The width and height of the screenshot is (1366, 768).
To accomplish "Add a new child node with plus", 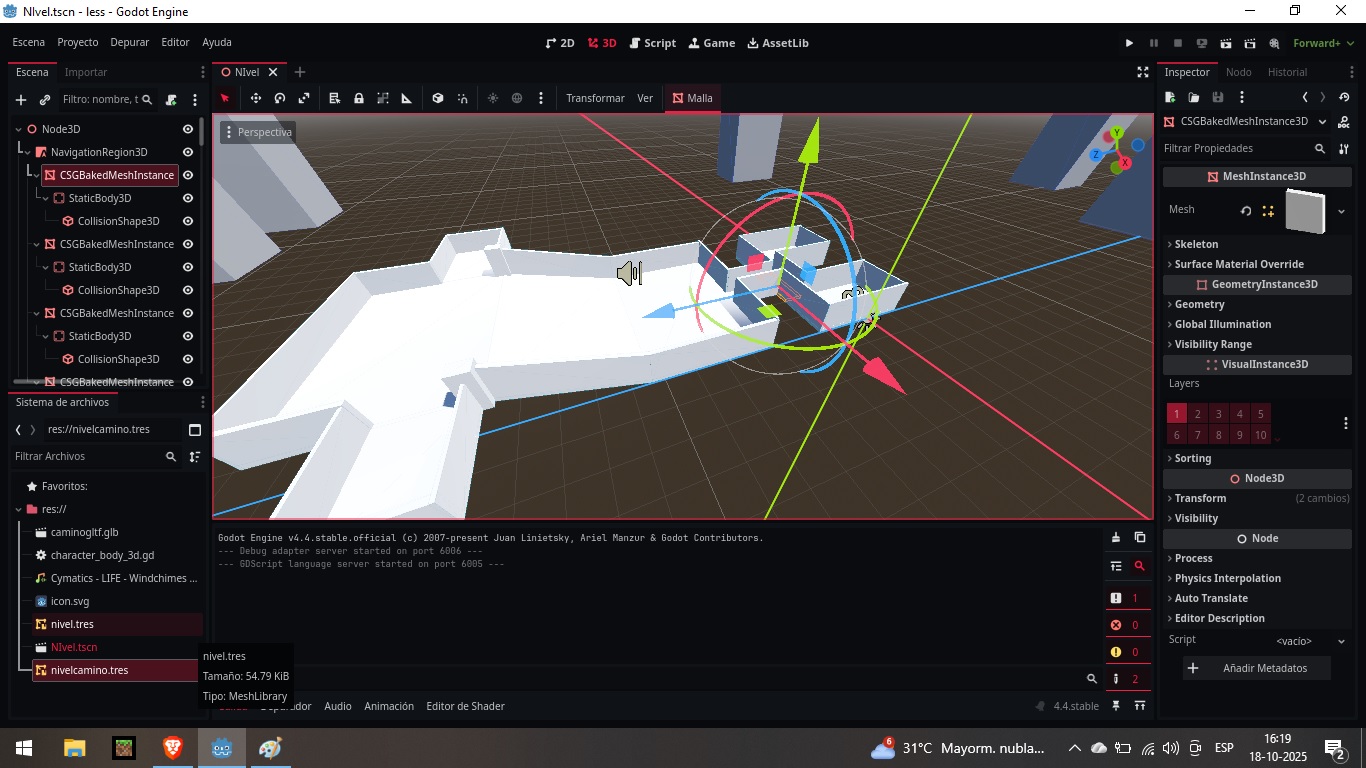I will click(x=21, y=100).
